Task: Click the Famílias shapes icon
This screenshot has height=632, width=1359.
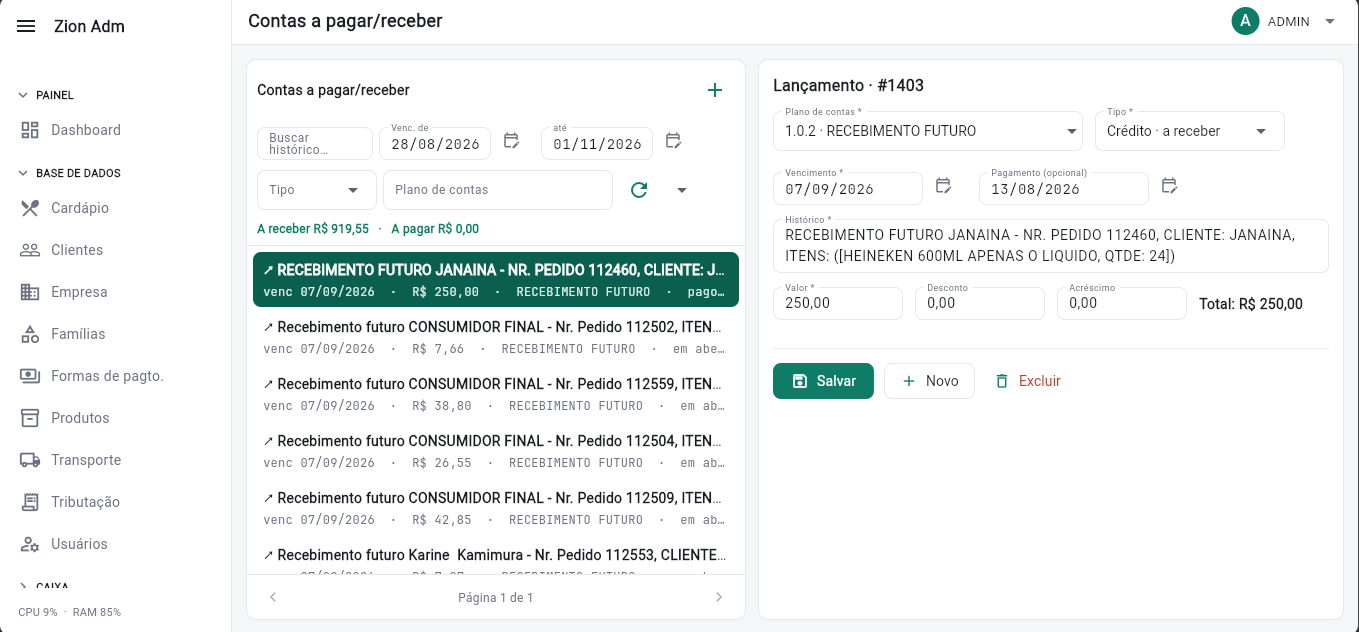Action: [30, 334]
